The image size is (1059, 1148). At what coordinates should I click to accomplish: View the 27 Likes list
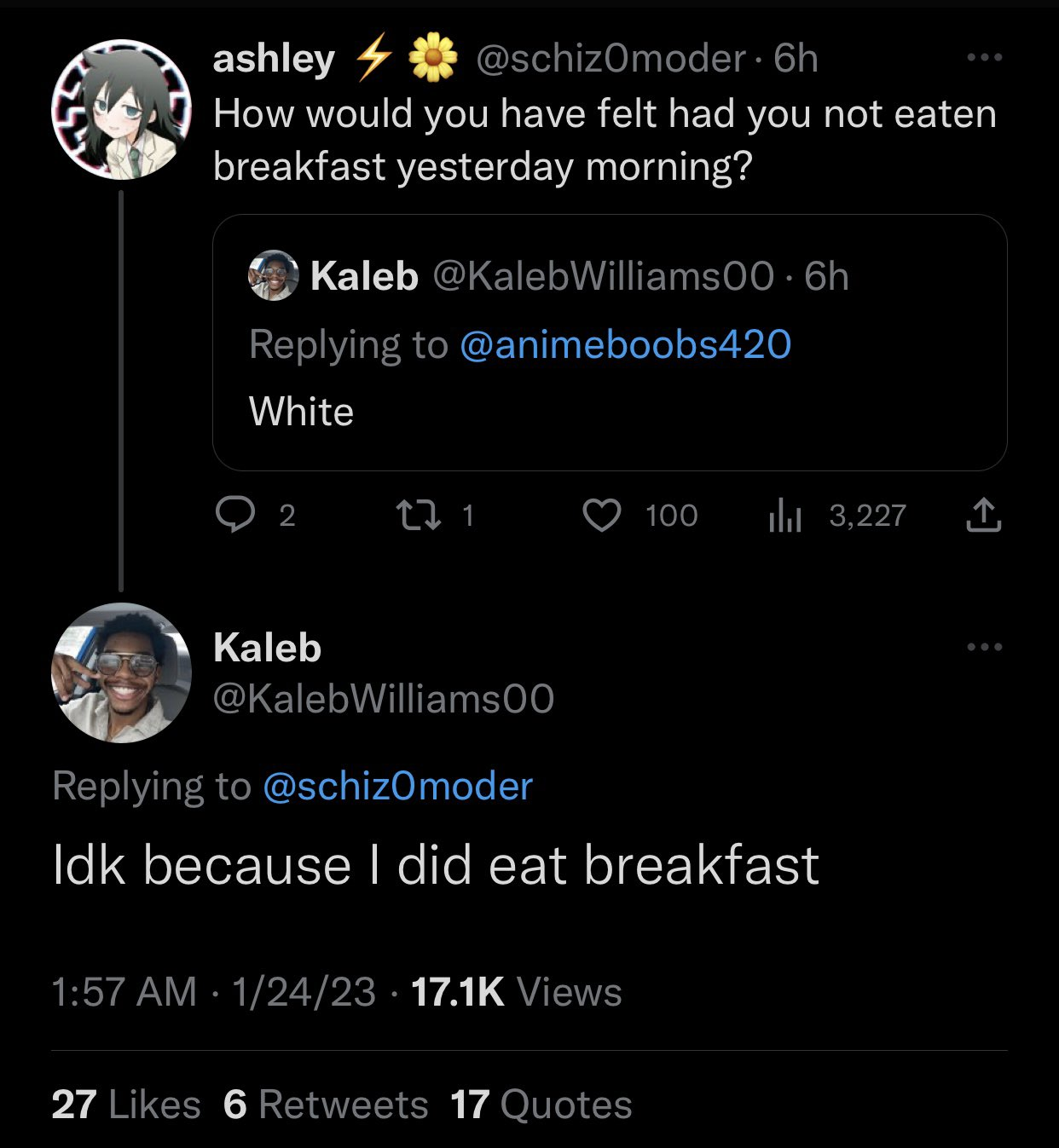pos(126,1105)
